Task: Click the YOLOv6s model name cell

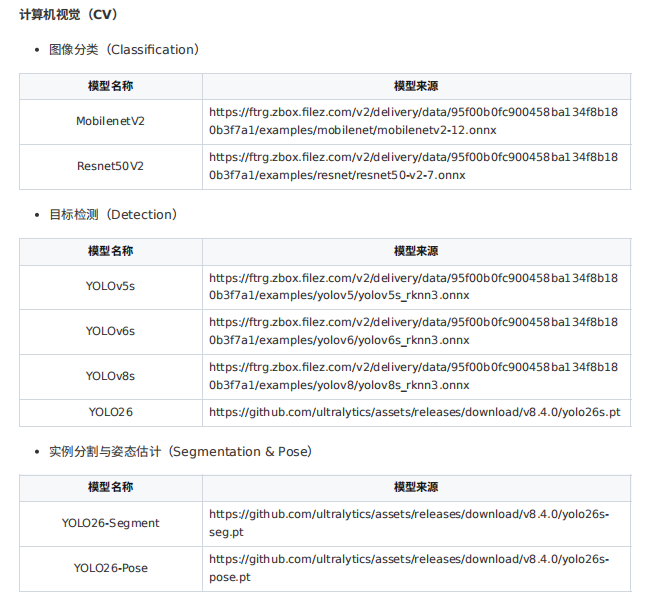Action: click(x=111, y=331)
